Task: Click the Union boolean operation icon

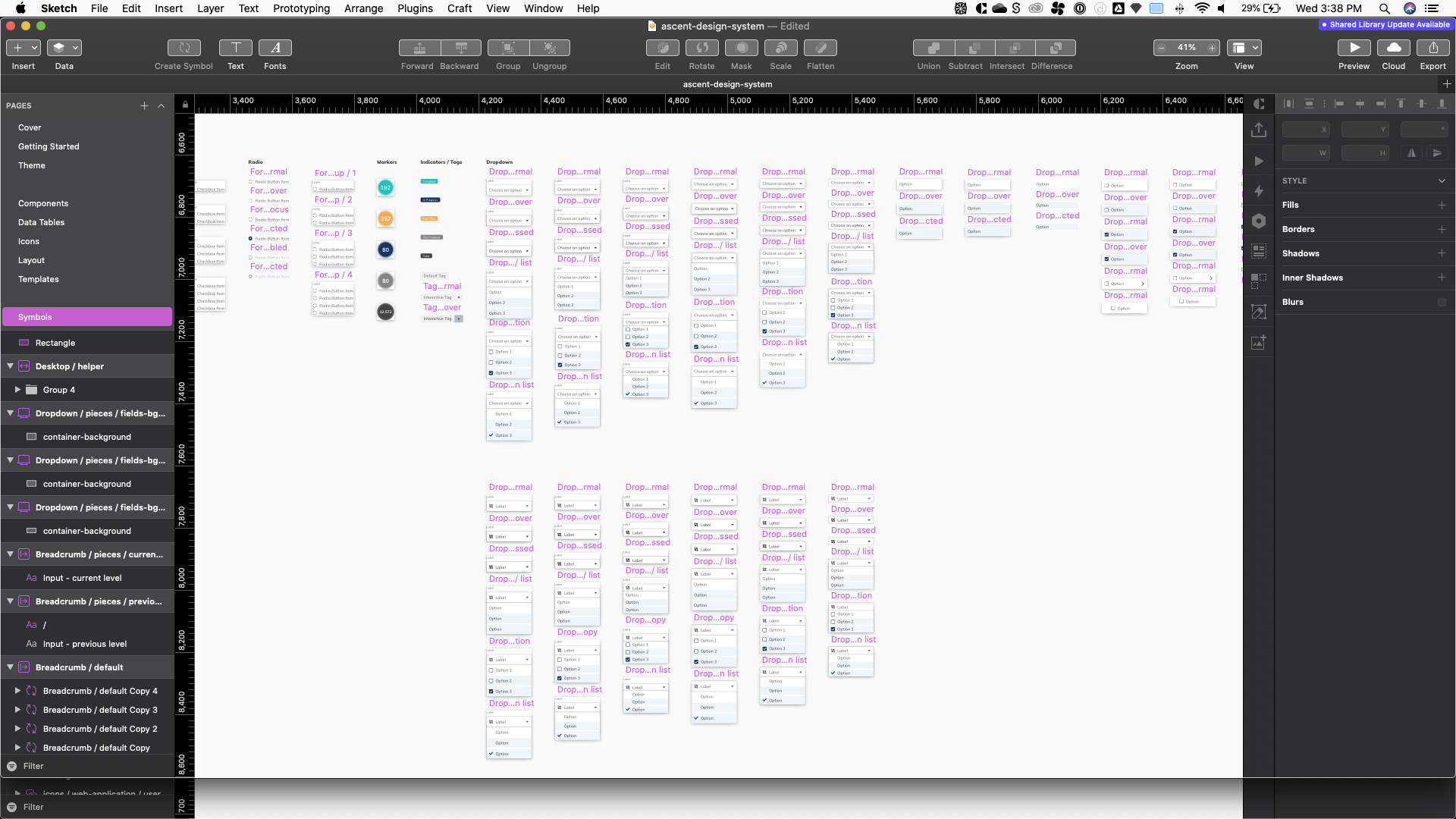Action: point(933,48)
